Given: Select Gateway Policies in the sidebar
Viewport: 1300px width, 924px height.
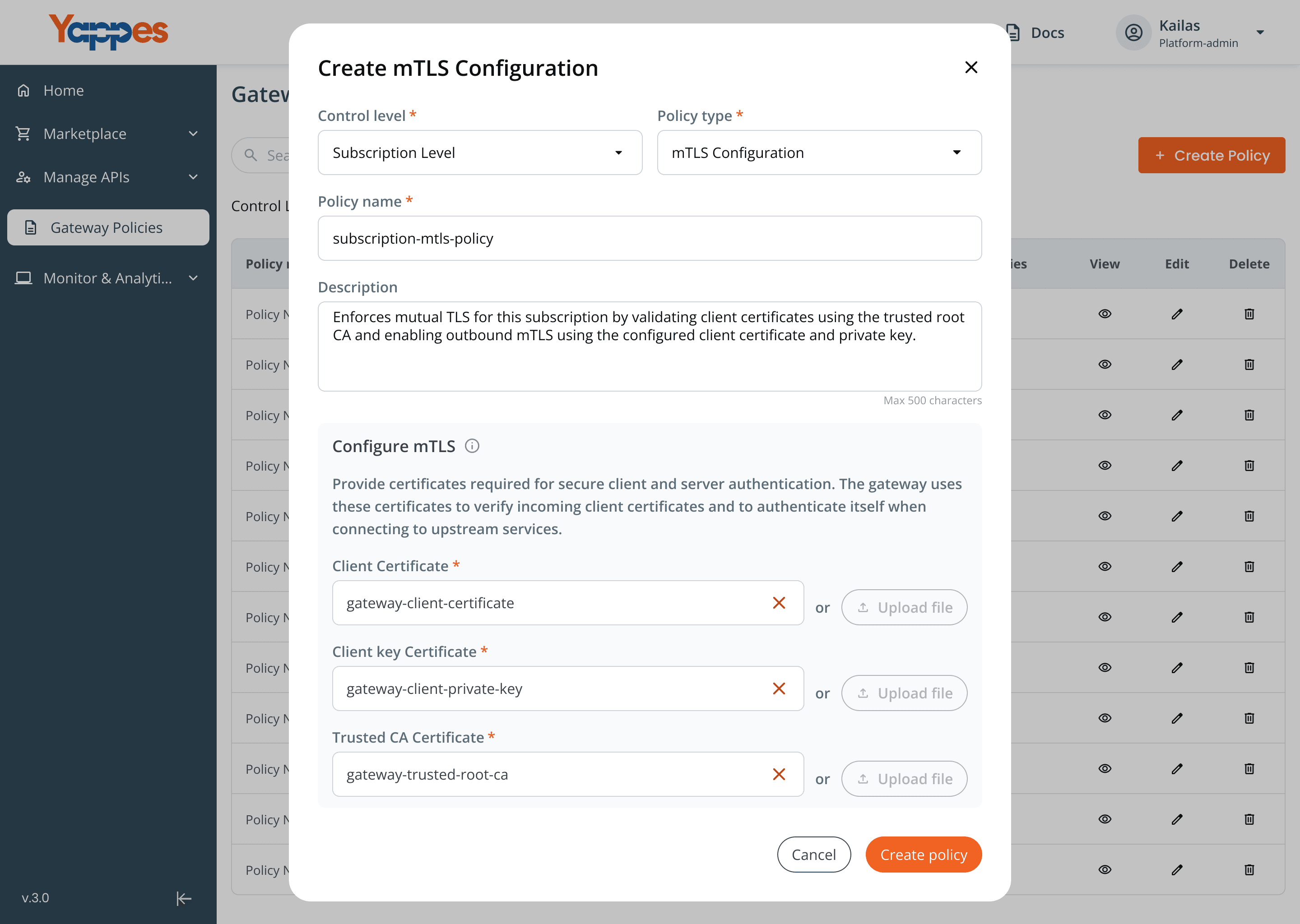Looking at the screenshot, I should (108, 227).
